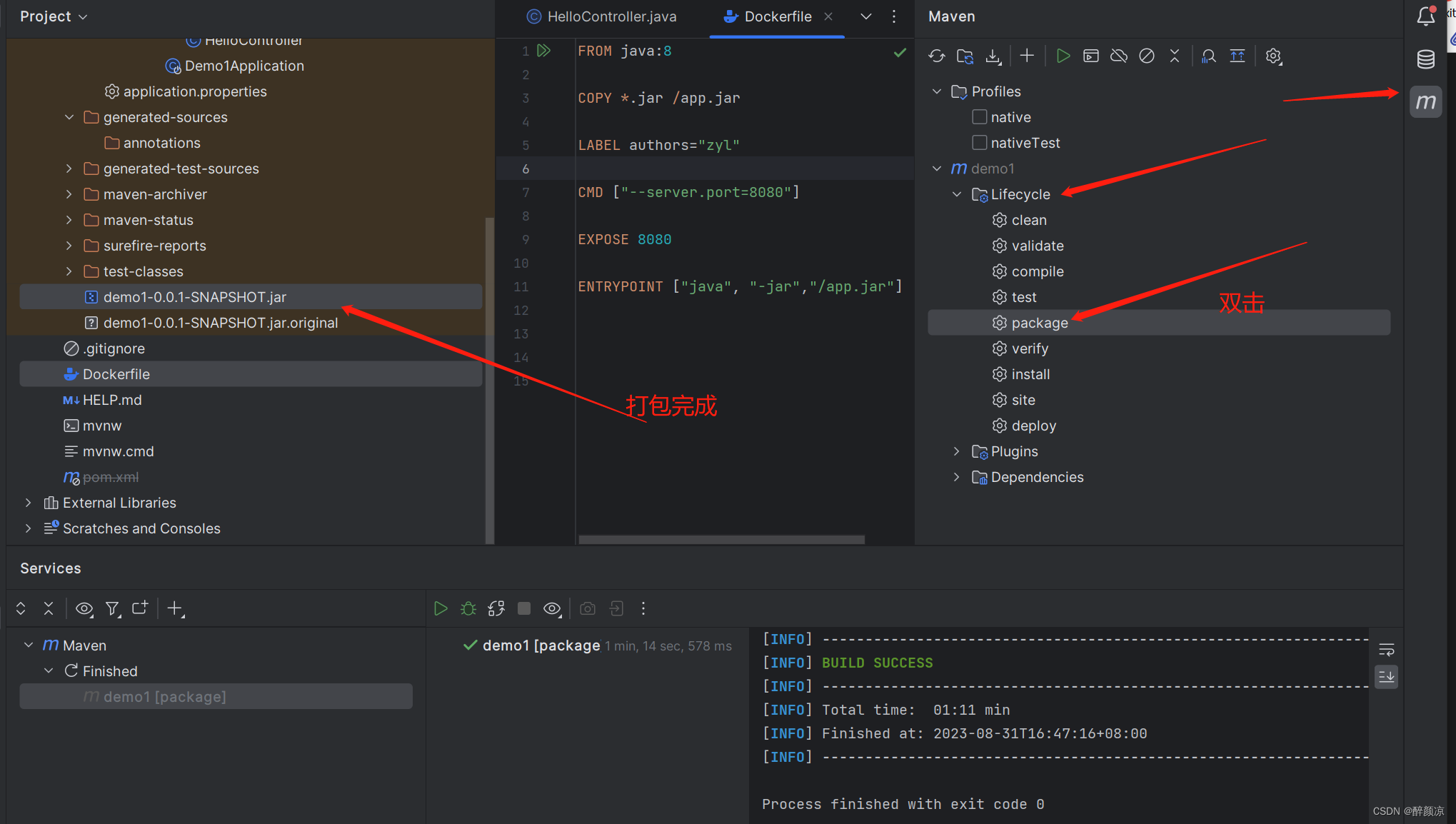Viewport: 1456px width, 824px height.
Task: Select the validate lifecycle goal
Action: coord(1028,246)
